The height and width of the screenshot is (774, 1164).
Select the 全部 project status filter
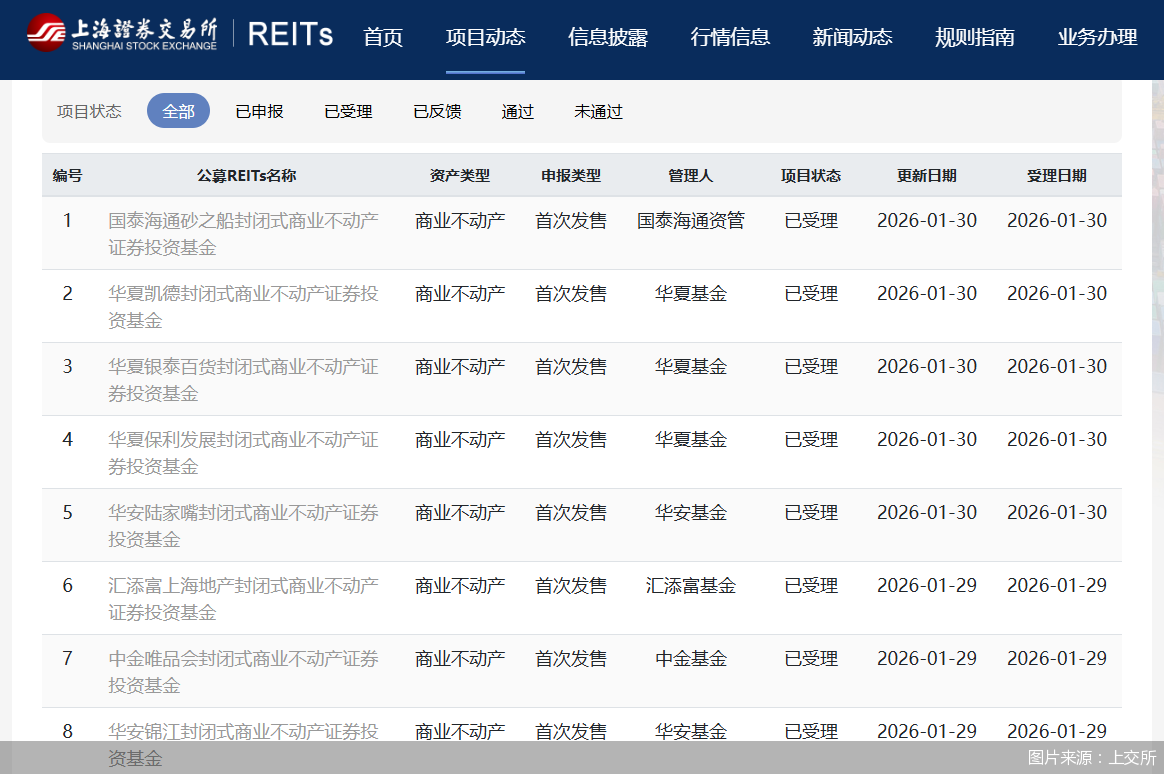[178, 111]
